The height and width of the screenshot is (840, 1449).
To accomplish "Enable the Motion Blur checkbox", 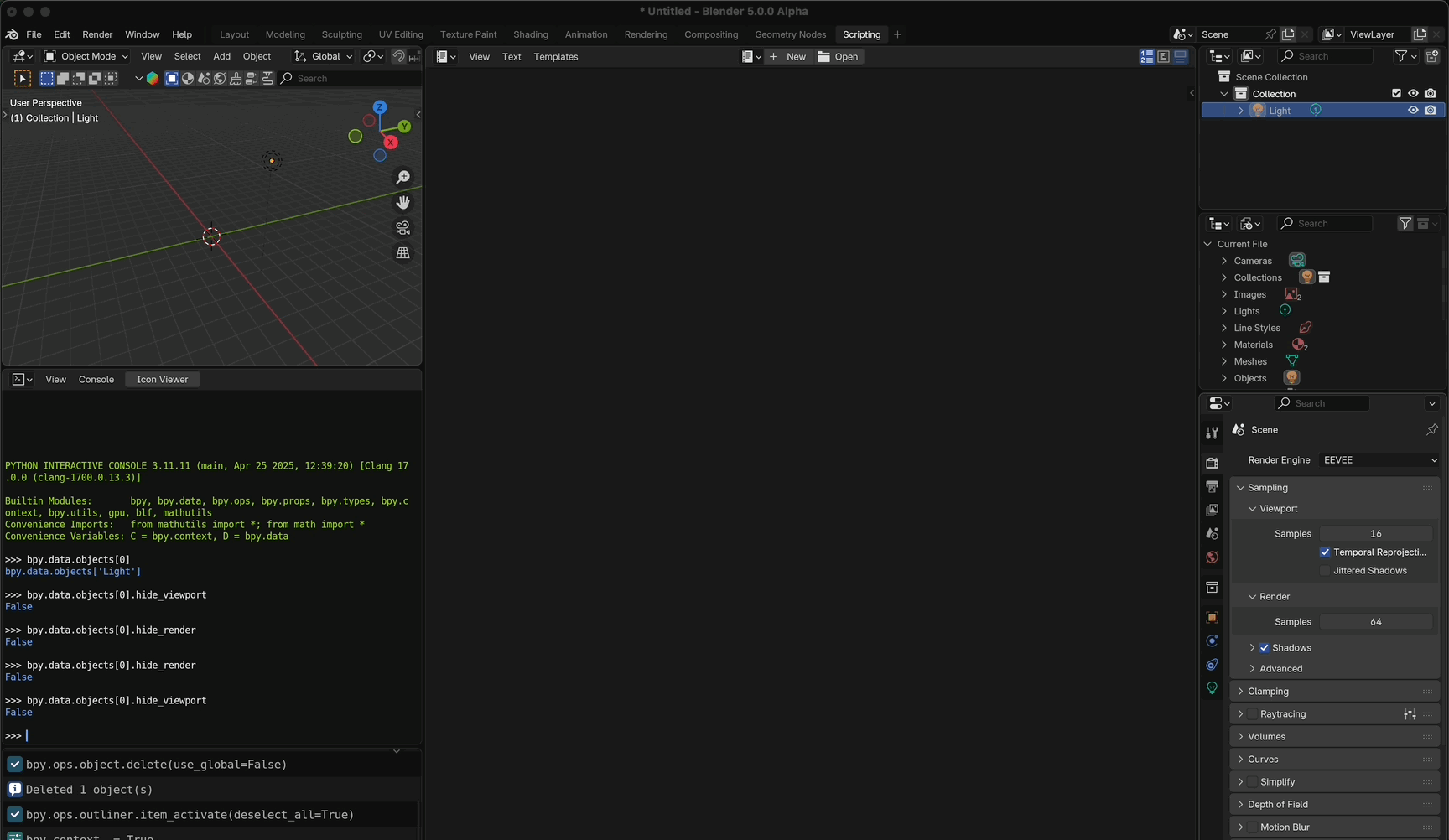I will pos(1253,827).
